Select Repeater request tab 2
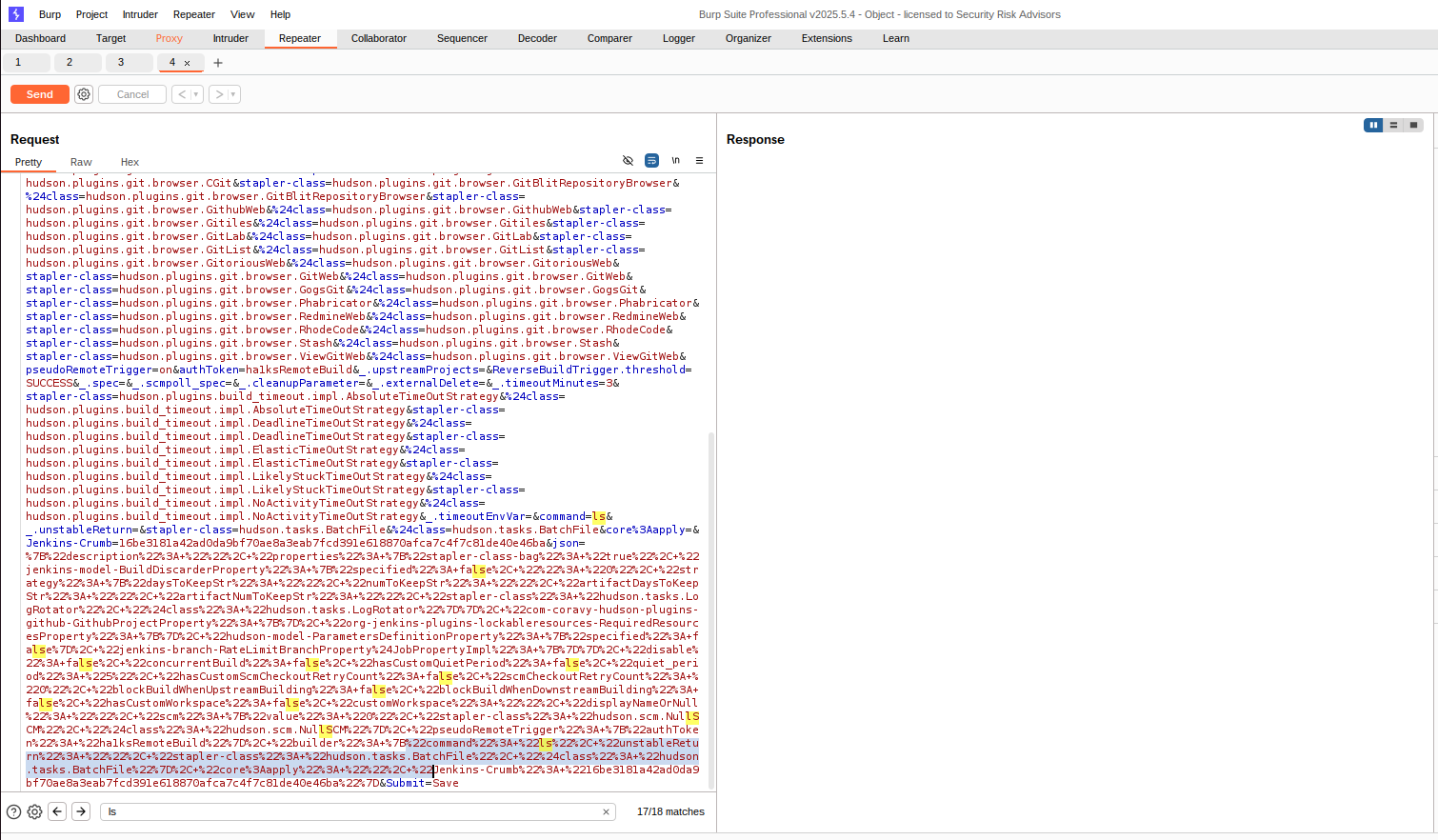This screenshot has height=840, width=1438. pos(77,62)
